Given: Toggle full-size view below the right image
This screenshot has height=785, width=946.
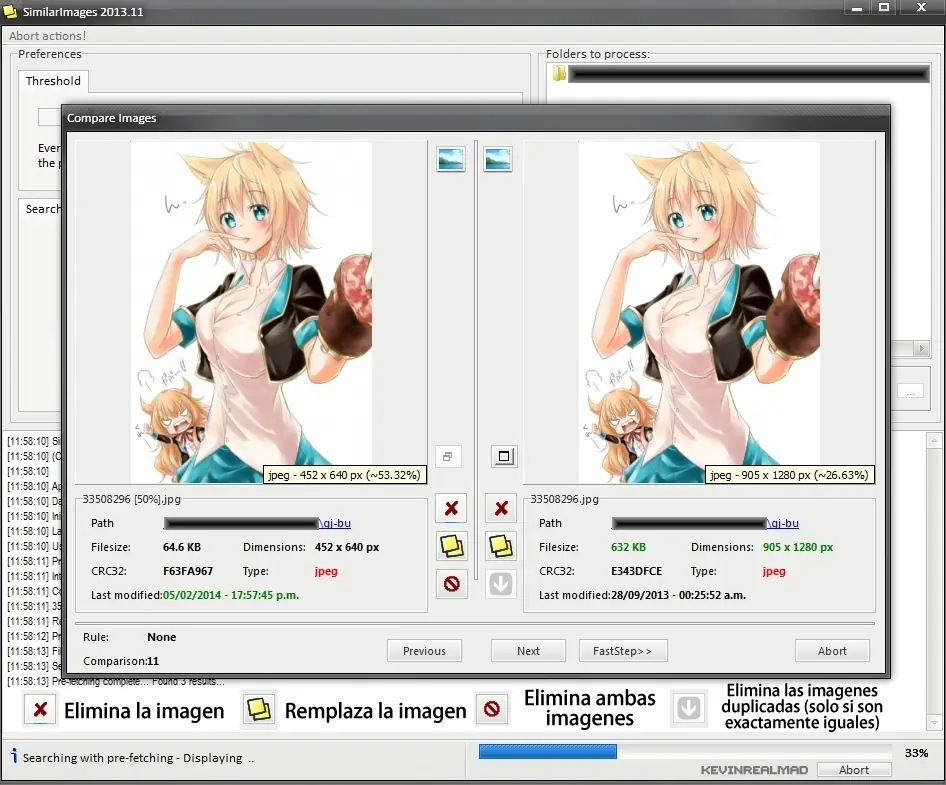Looking at the screenshot, I should 504,456.
